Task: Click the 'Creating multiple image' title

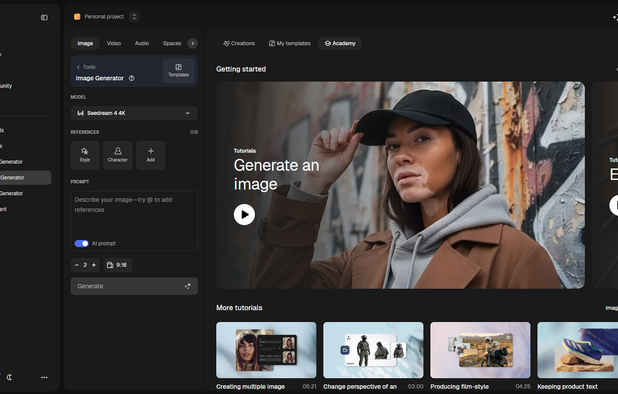Action: pyautogui.click(x=250, y=387)
